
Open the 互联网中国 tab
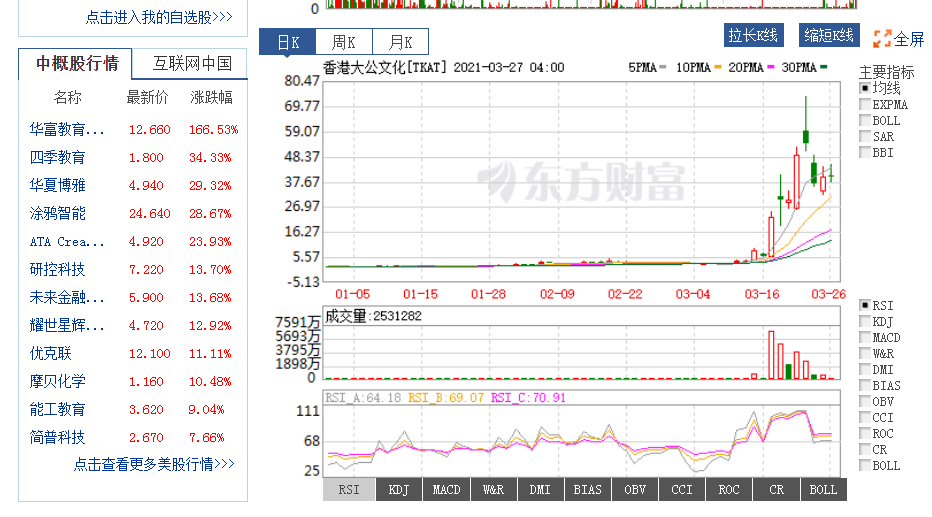192,63
